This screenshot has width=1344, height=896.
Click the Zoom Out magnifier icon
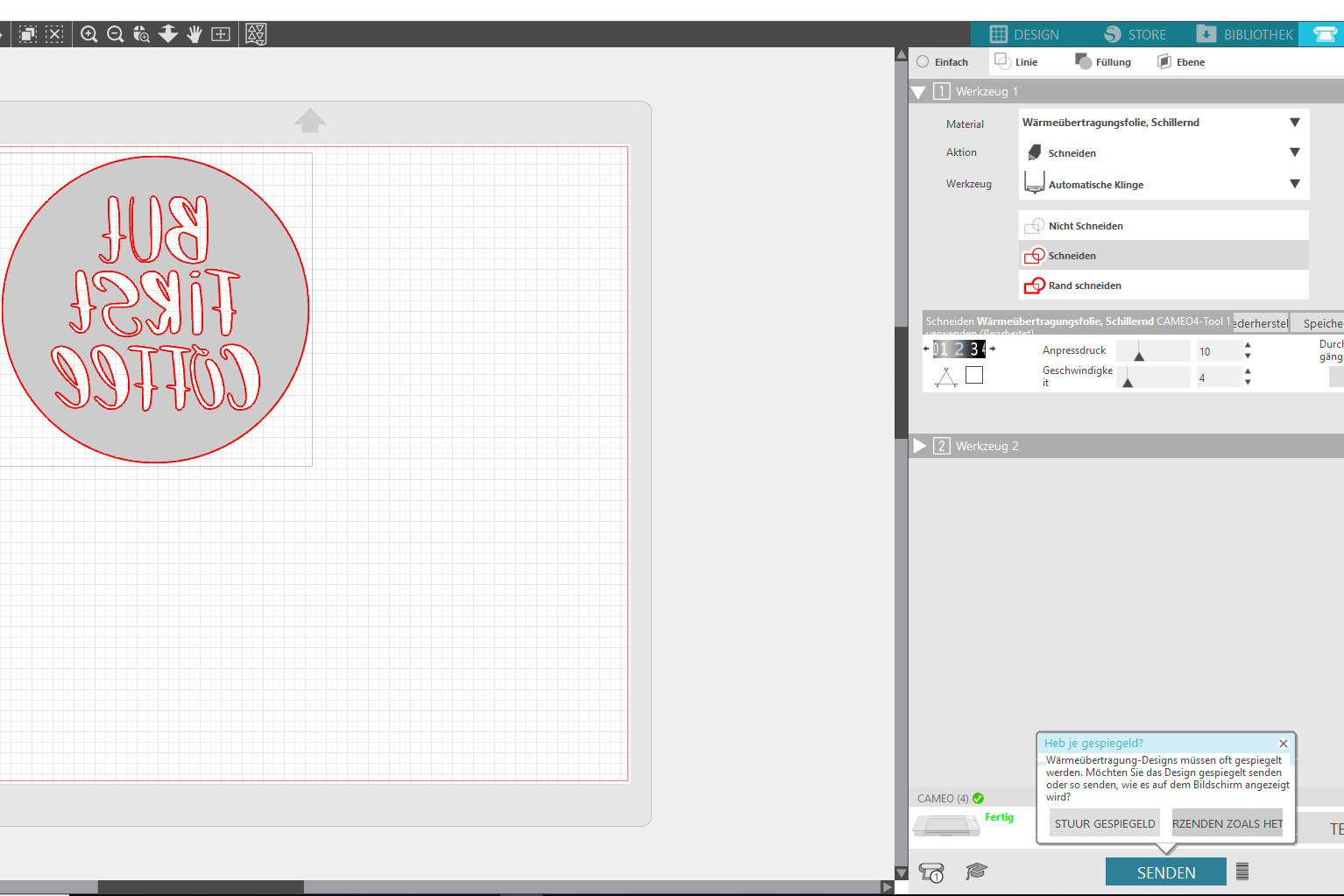coord(115,34)
